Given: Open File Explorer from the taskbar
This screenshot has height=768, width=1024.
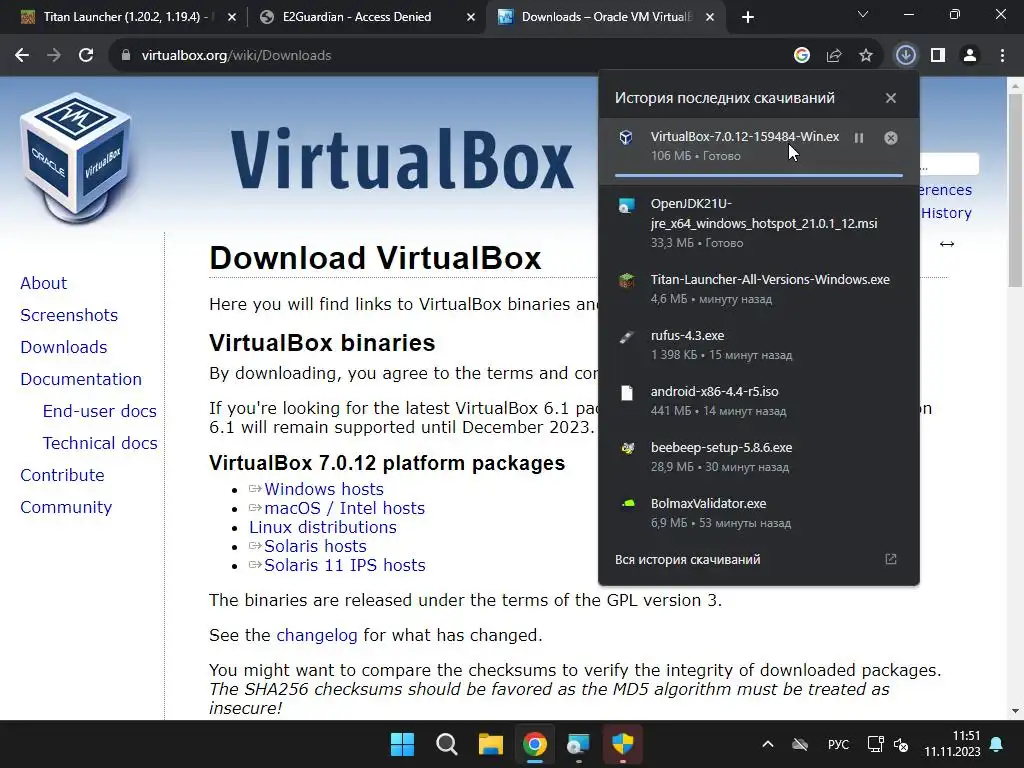Looking at the screenshot, I should click(x=490, y=744).
